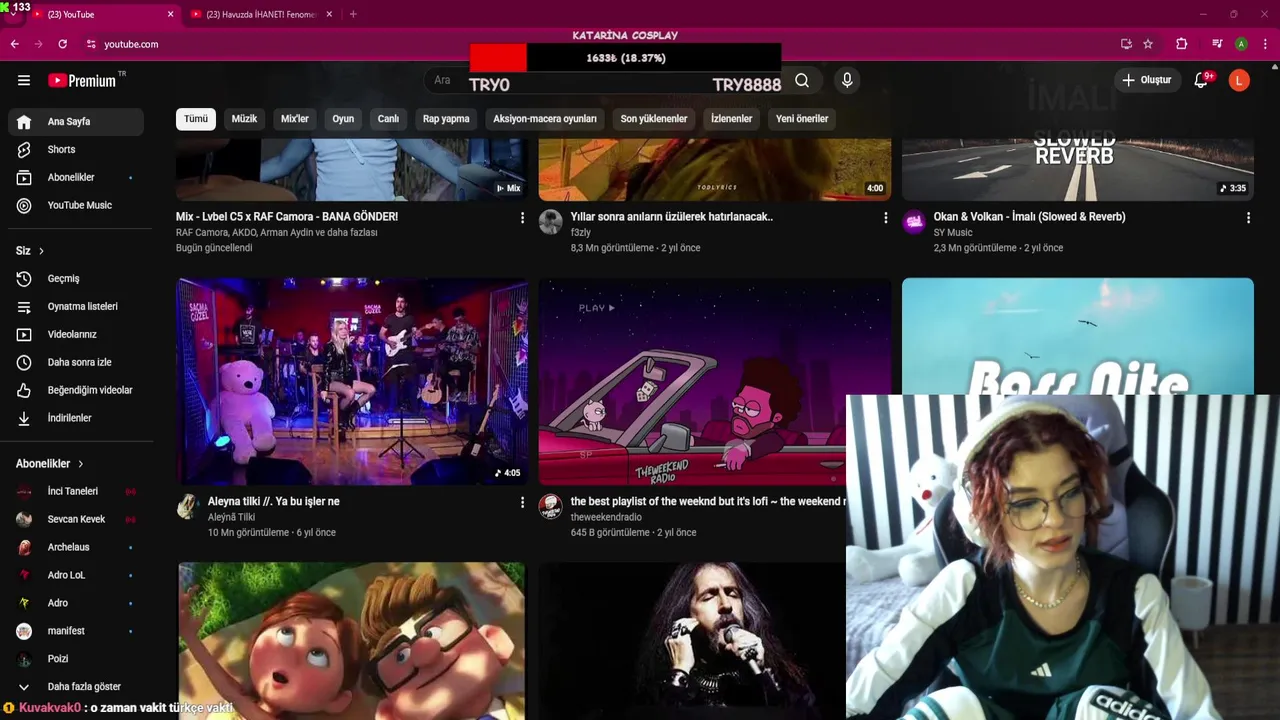Image resolution: width=1280 pixels, height=720 pixels.
Task: Click theweekendradio channel avatar
Action: [551, 507]
